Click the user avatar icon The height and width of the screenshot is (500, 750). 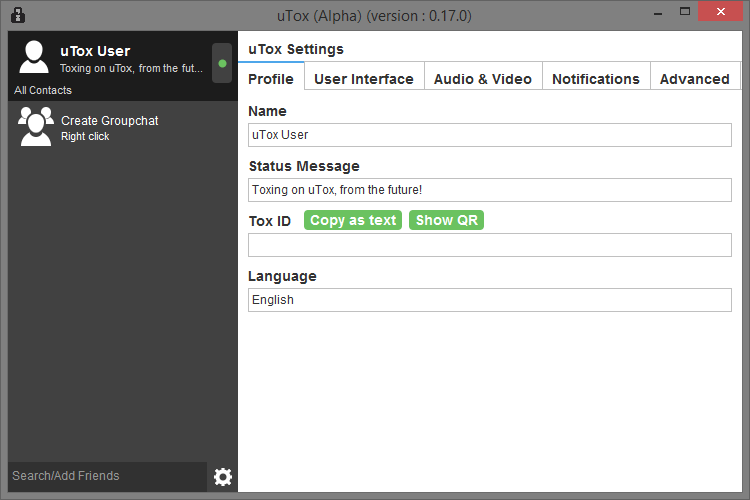coord(33,57)
